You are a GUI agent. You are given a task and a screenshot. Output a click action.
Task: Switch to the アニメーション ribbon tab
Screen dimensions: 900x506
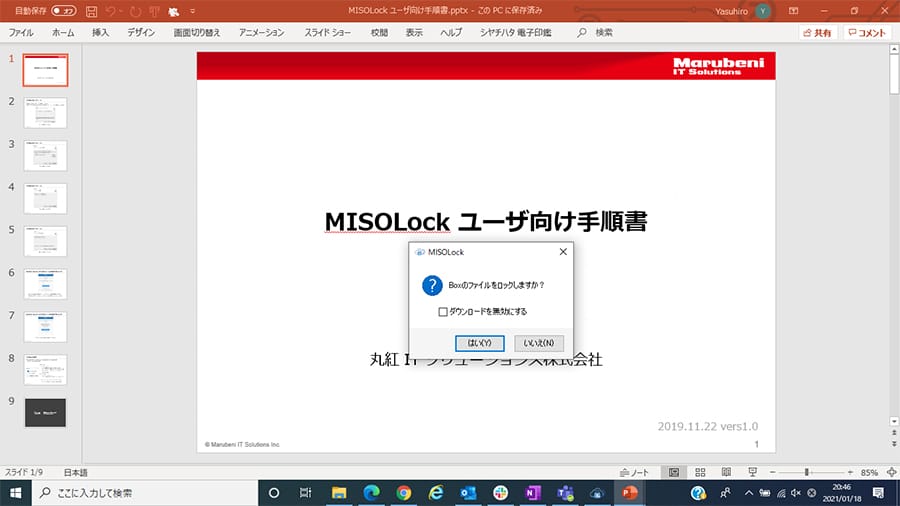(261, 33)
